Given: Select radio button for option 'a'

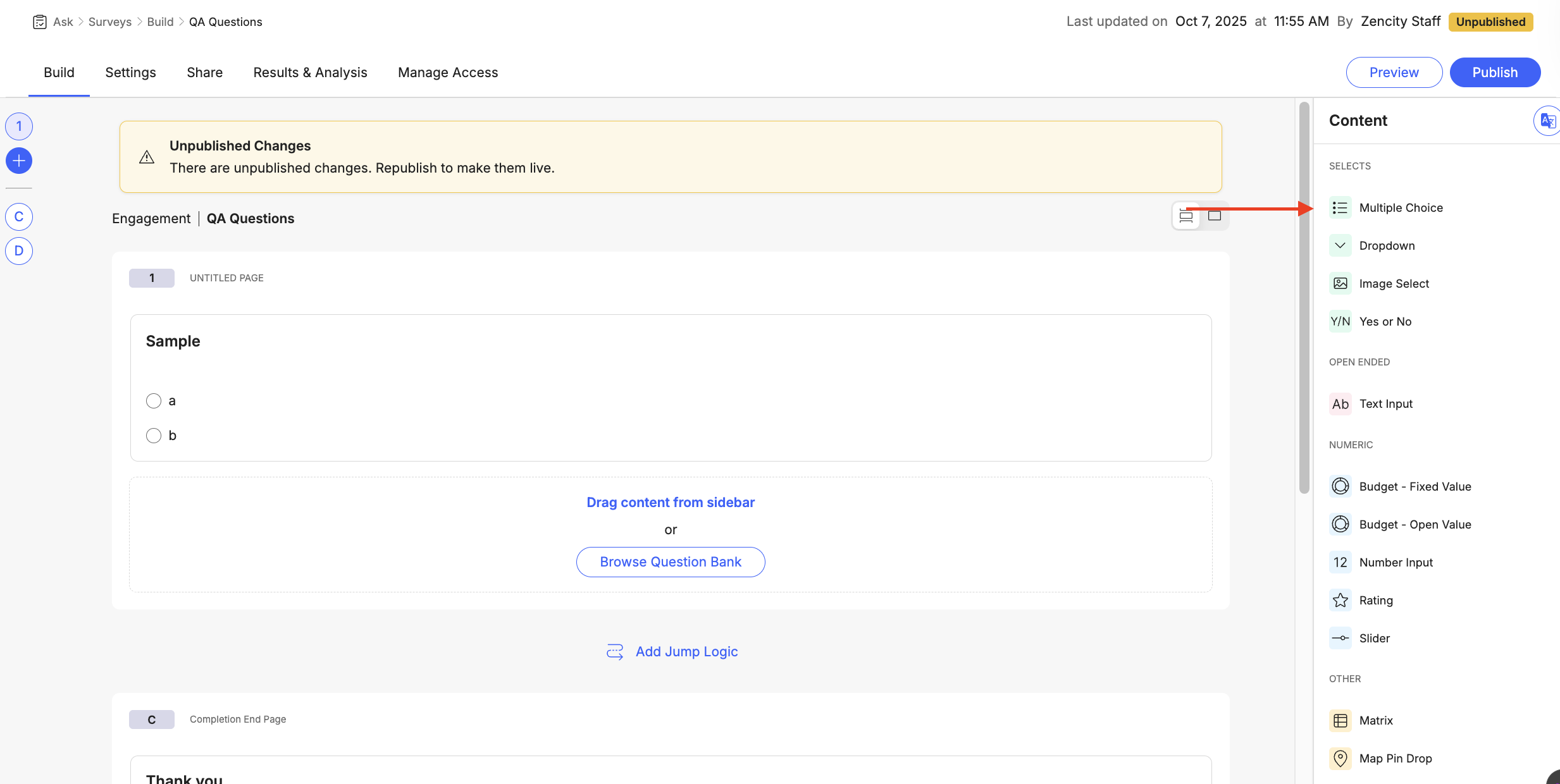Looking at the screenshot, I should click(x=153, y=400).
